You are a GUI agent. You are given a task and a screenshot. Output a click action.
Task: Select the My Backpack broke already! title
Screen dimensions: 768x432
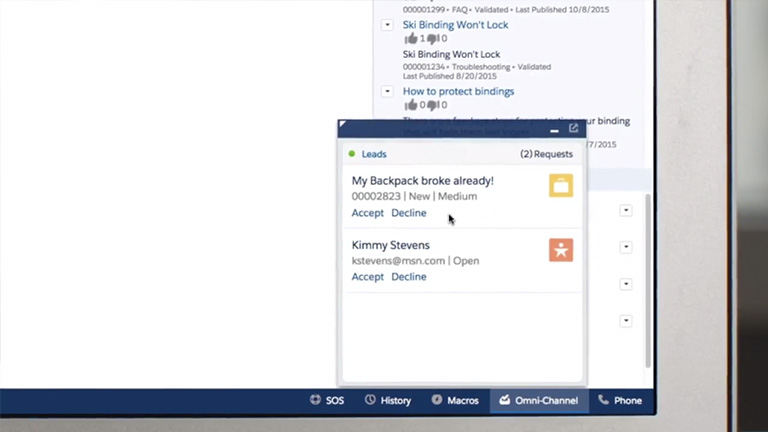423,181
